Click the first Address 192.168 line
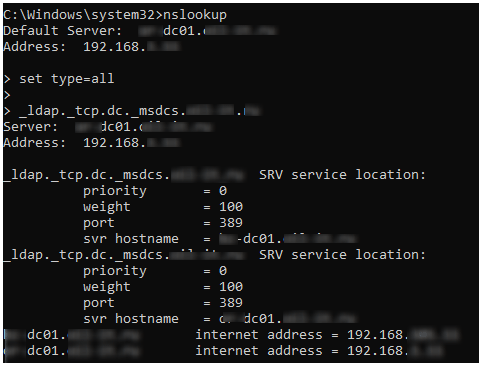The width and height of the screenshot is (494, 372). [92, 47]
